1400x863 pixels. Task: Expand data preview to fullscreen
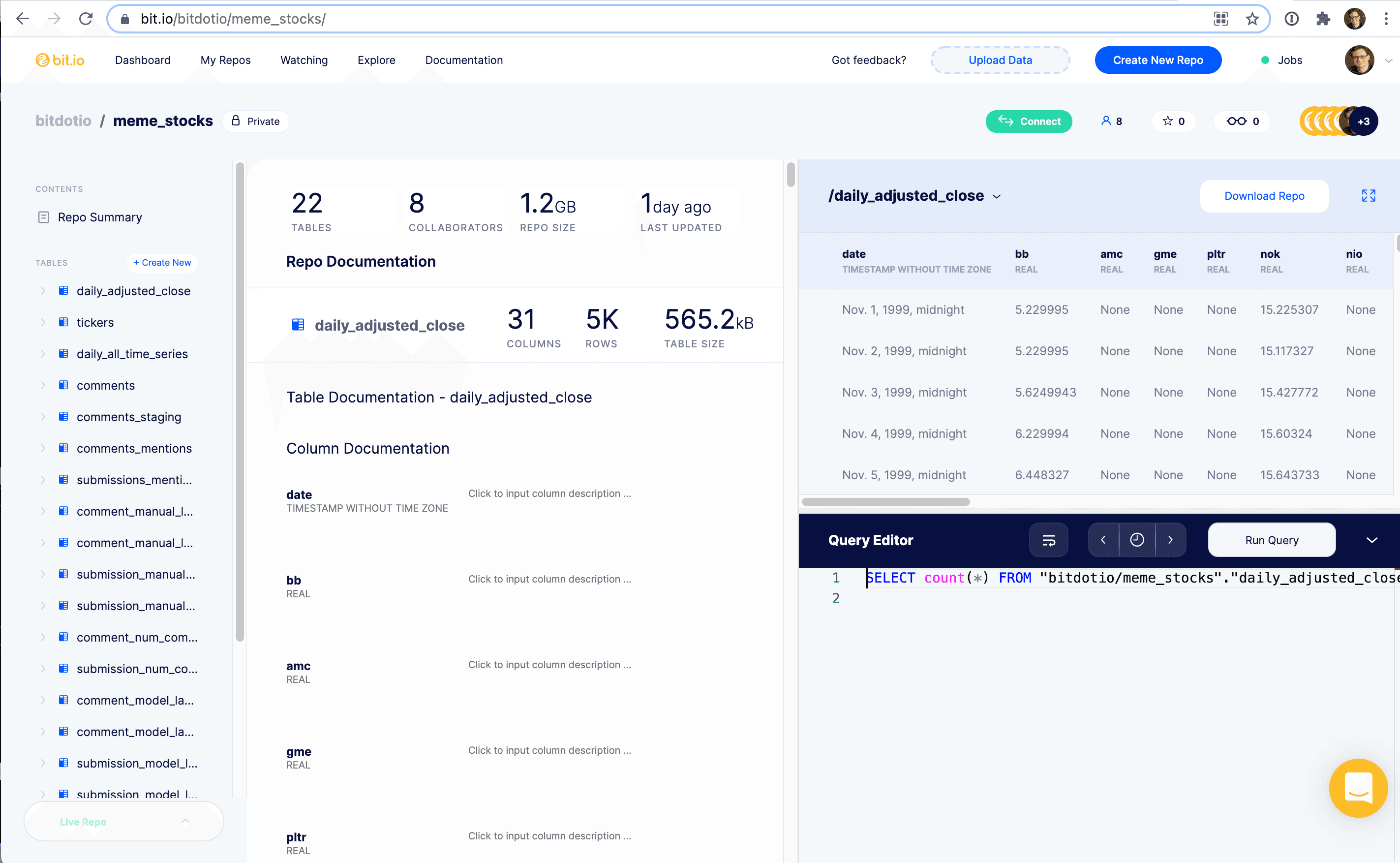(1368, 196)
